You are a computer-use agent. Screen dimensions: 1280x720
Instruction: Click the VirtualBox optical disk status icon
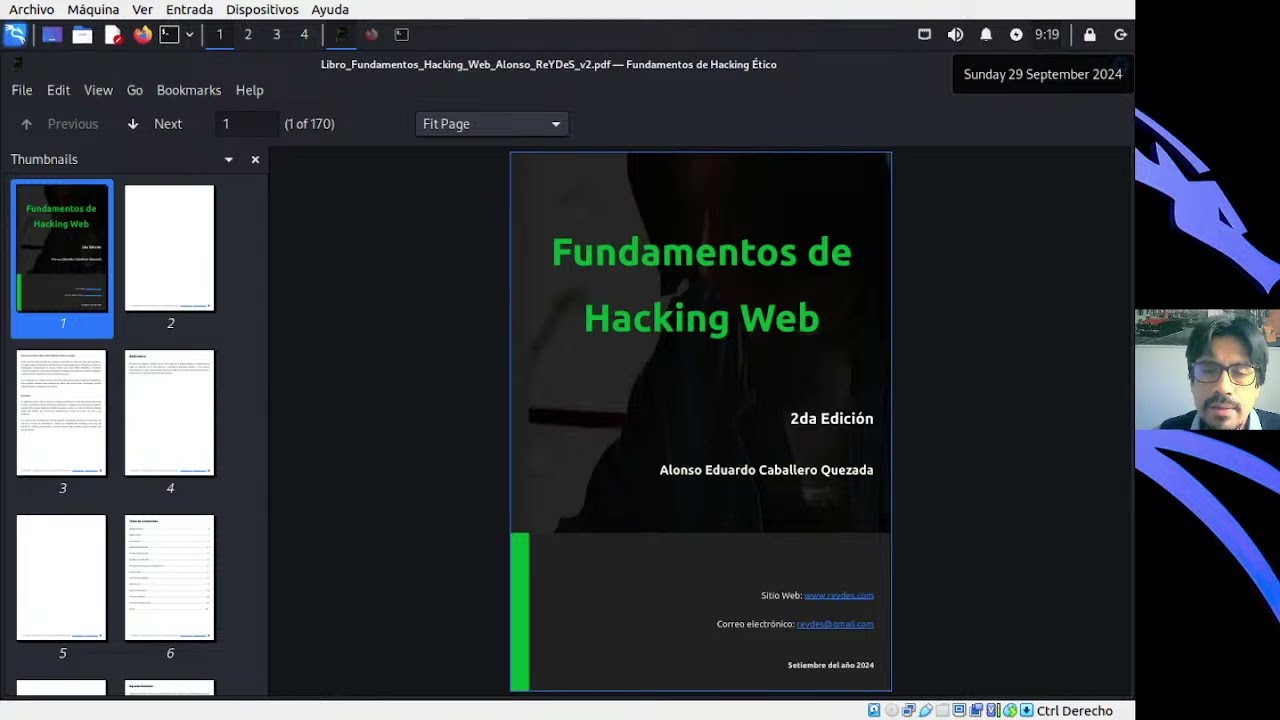pyautogui.click(x=892, y=710)
